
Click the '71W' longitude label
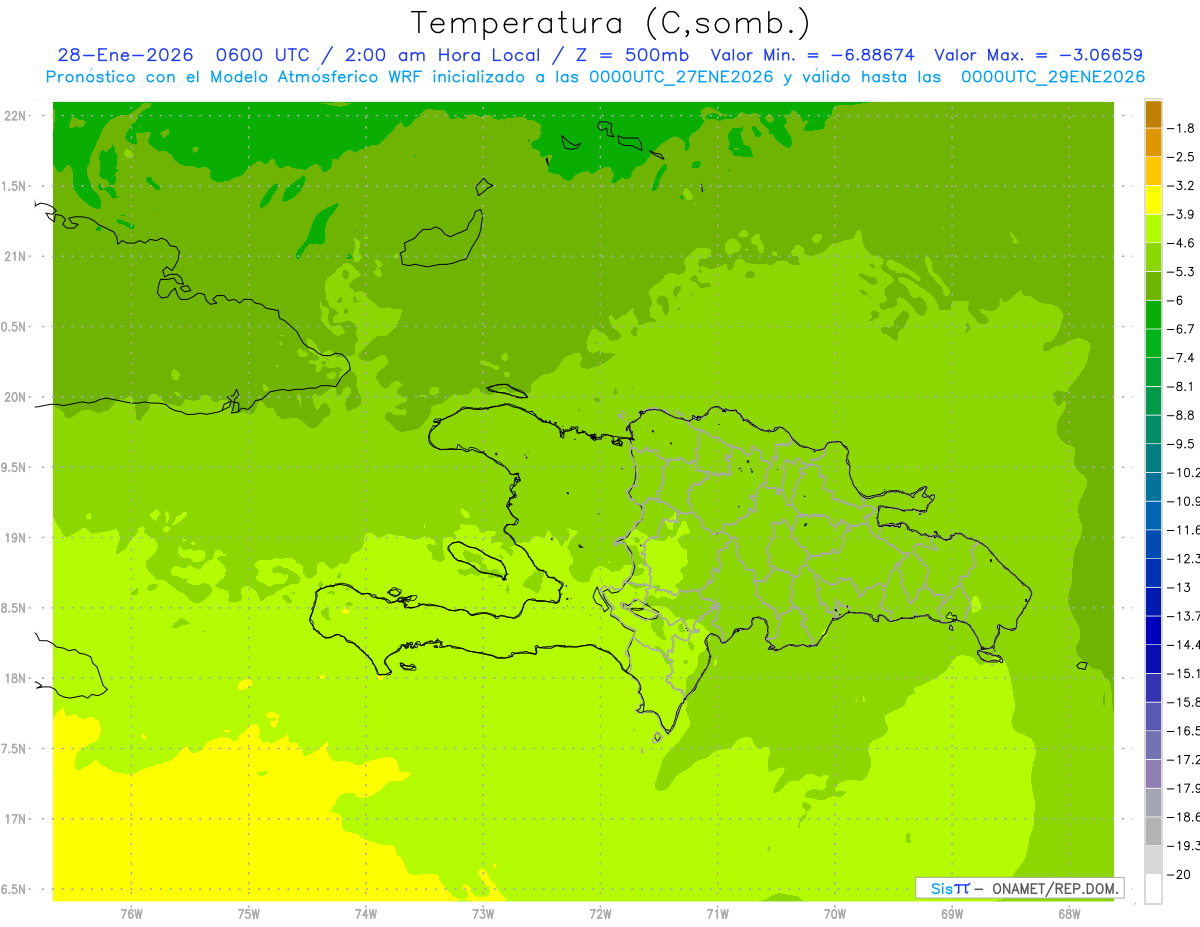tap(717, 912)
